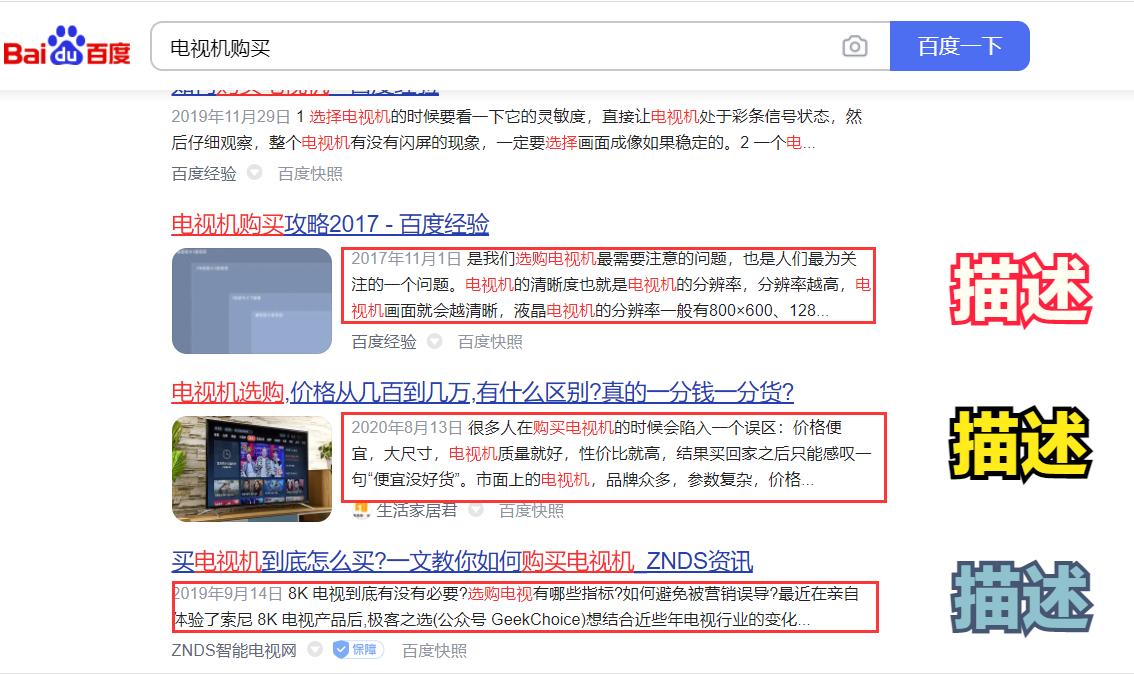Click the Baidu logo
1134x674 pixels.
(x=67, y=46)
